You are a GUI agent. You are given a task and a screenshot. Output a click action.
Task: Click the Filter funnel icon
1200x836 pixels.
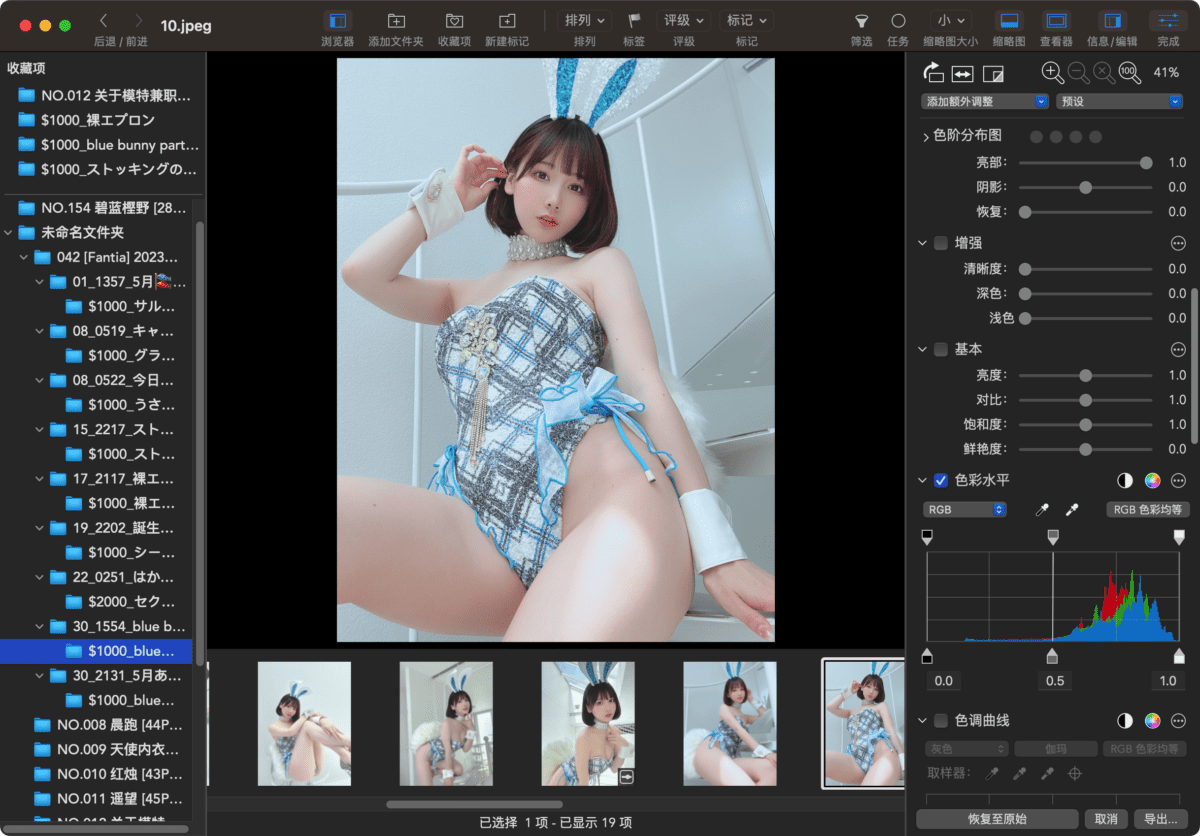pyautogui.click(x=861, y=21)
